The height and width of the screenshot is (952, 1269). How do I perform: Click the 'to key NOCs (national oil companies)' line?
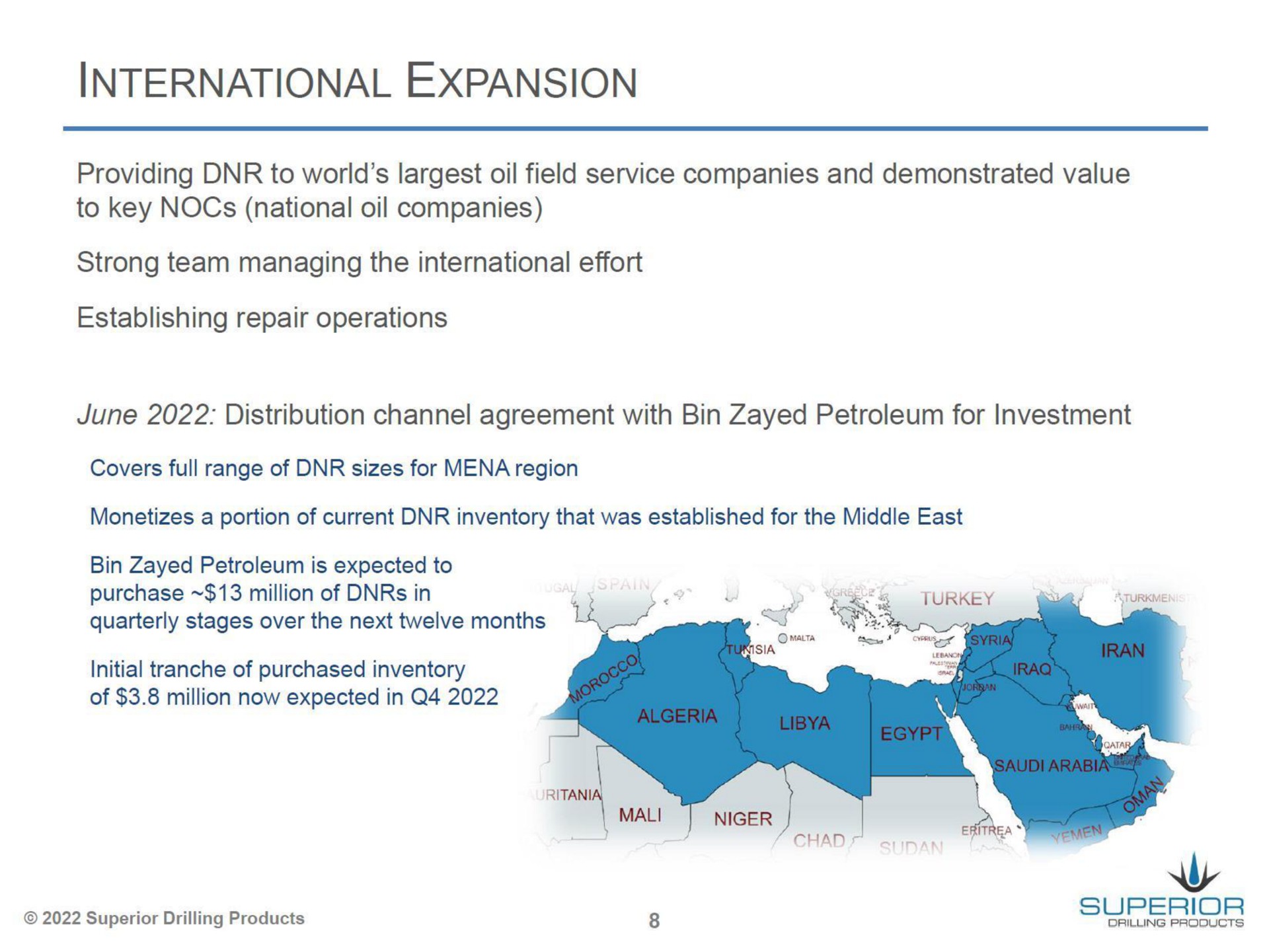pyautogui.click(x=309, y=209)
